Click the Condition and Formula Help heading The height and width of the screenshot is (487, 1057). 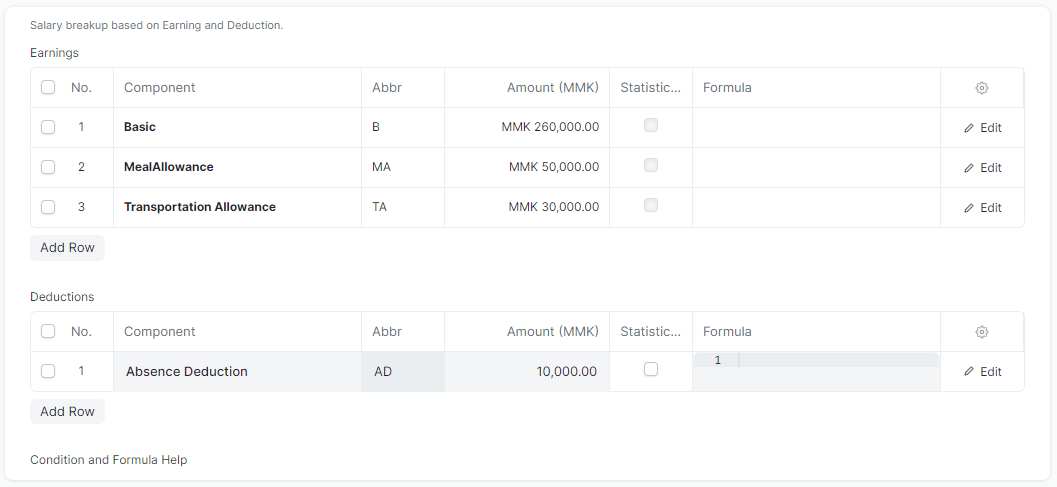click(x=109, y=460)
